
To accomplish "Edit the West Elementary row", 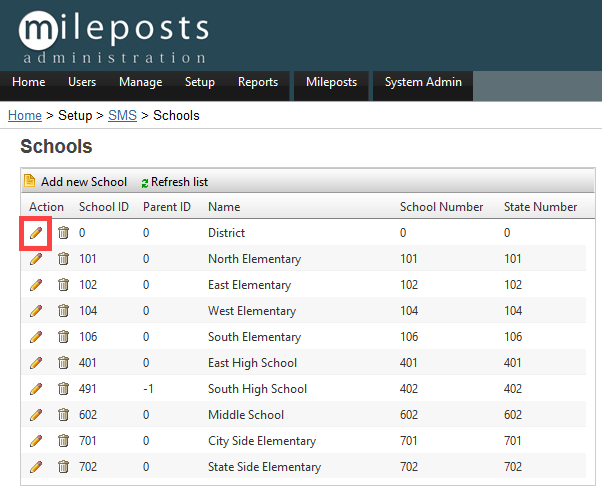I will click(36, 311).
